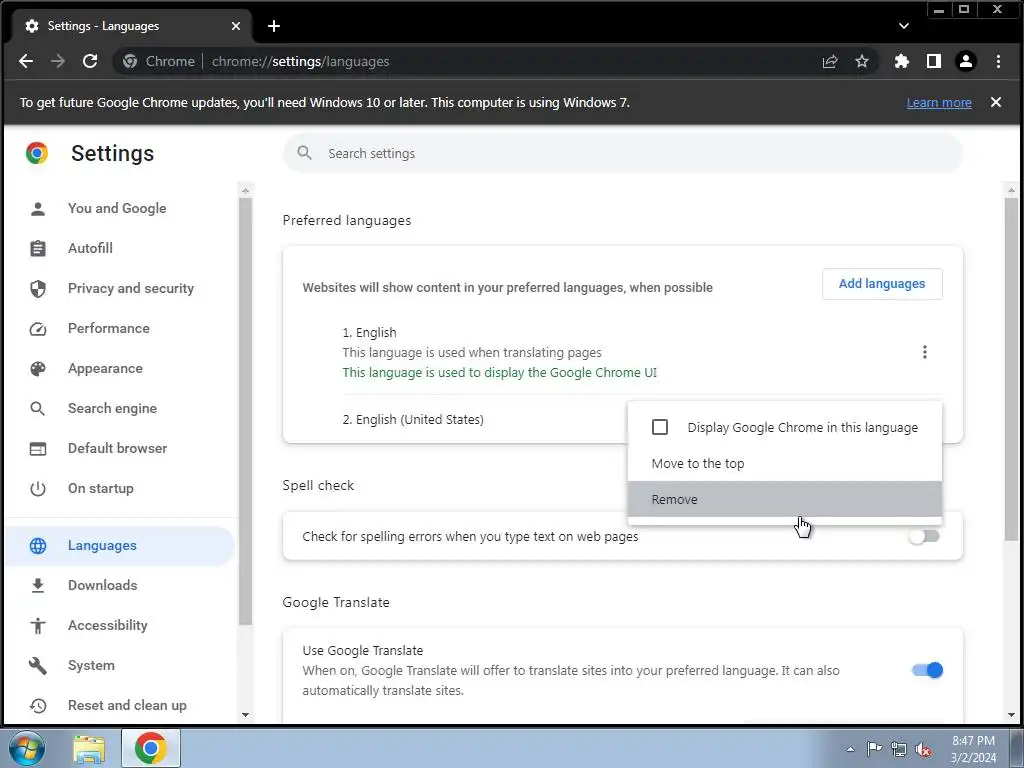Show hidden system tray icons
This screenshot has width=1024, height=768.
(850, 749)
